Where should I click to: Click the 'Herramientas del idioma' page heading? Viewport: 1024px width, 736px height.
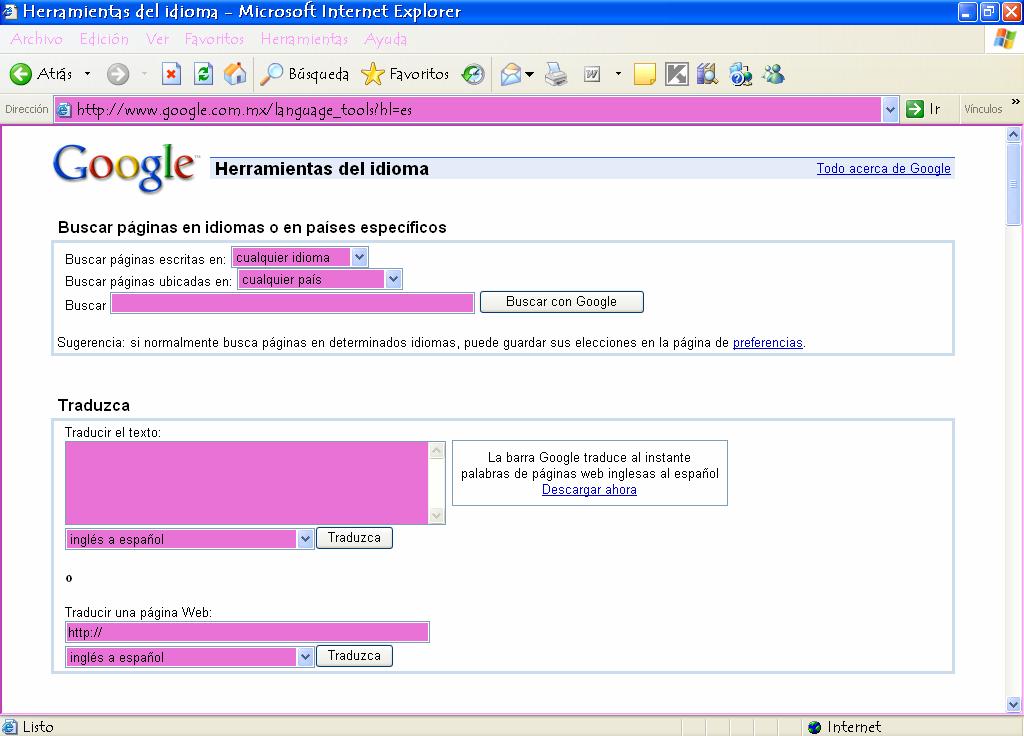322,168
